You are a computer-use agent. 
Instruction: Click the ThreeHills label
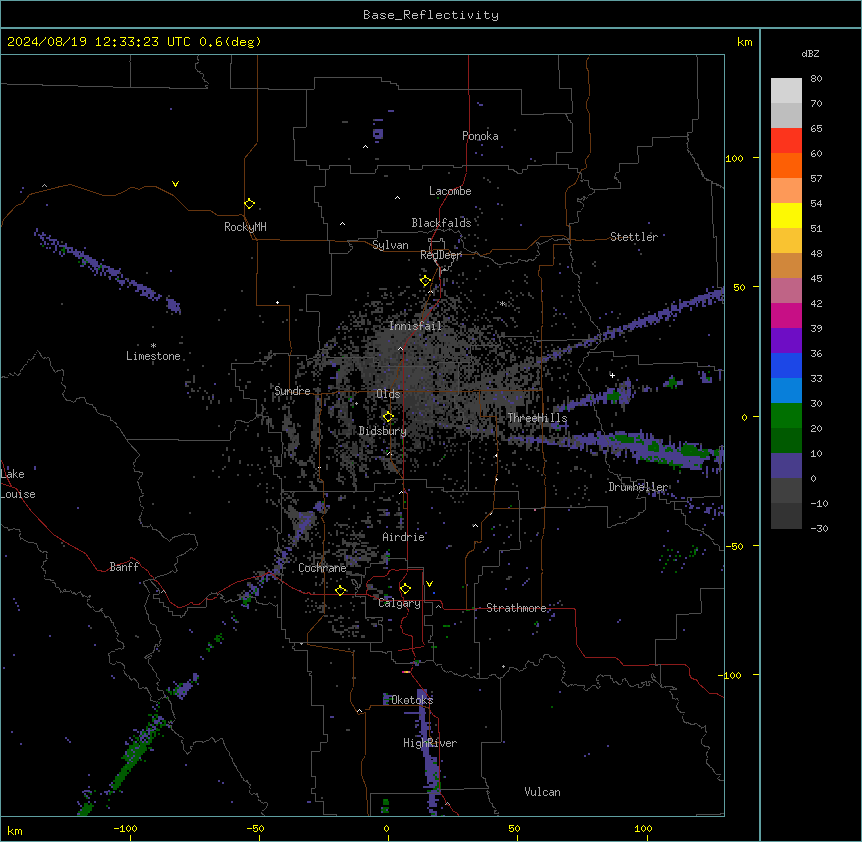(x=537, y=418)
